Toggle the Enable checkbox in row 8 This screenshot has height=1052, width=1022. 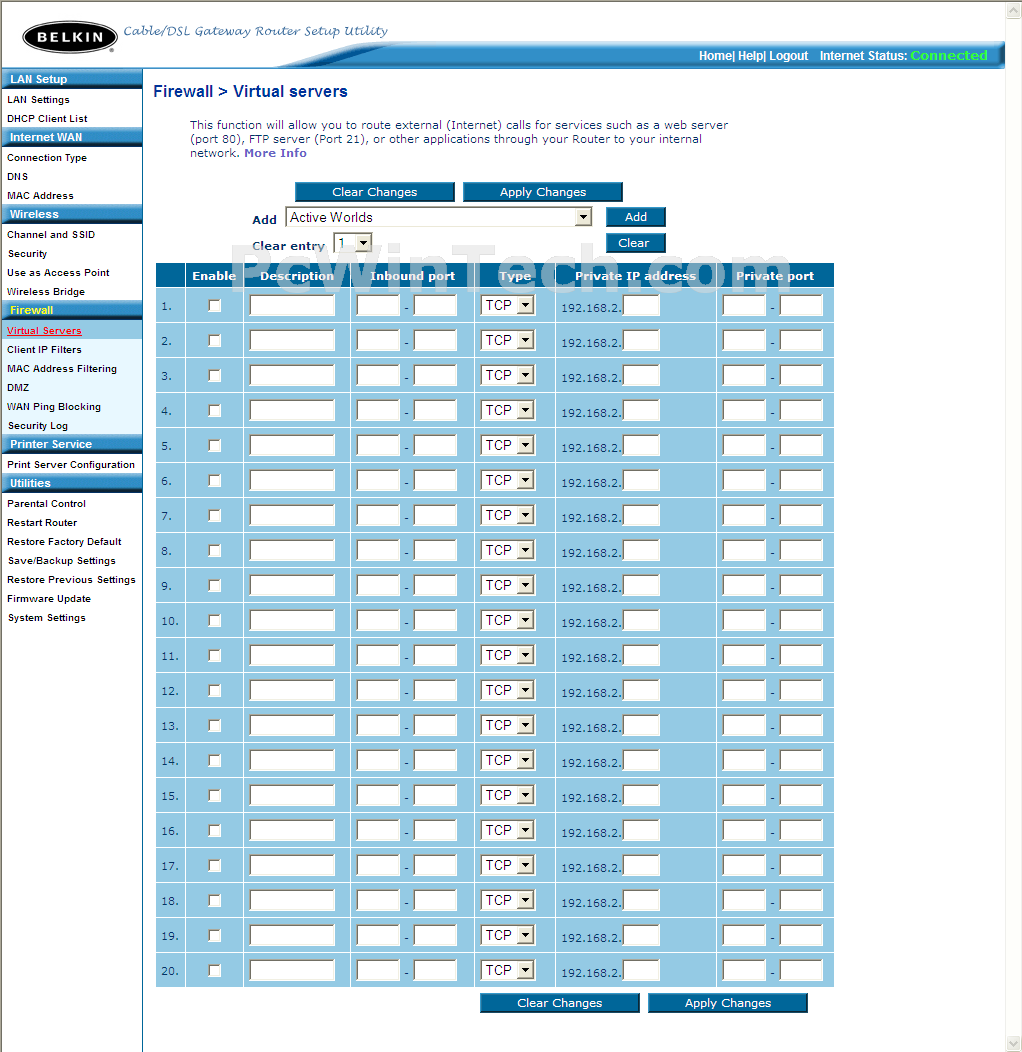click(215, 551)
